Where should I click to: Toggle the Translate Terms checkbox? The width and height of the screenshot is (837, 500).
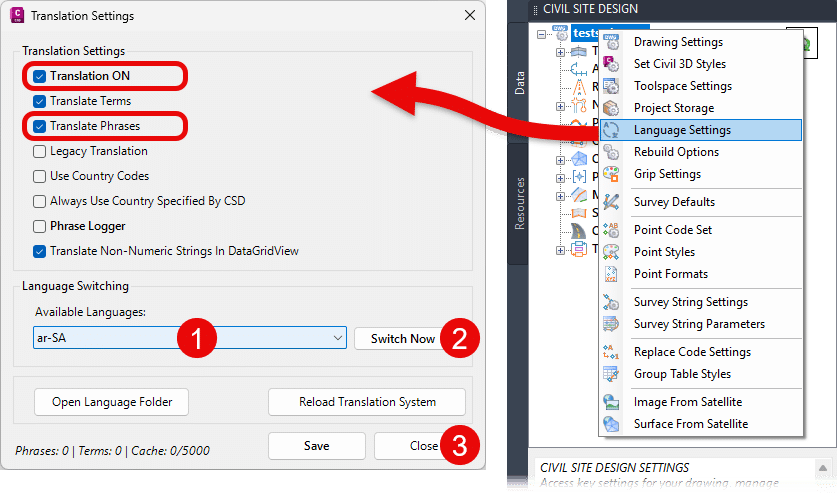40,101
